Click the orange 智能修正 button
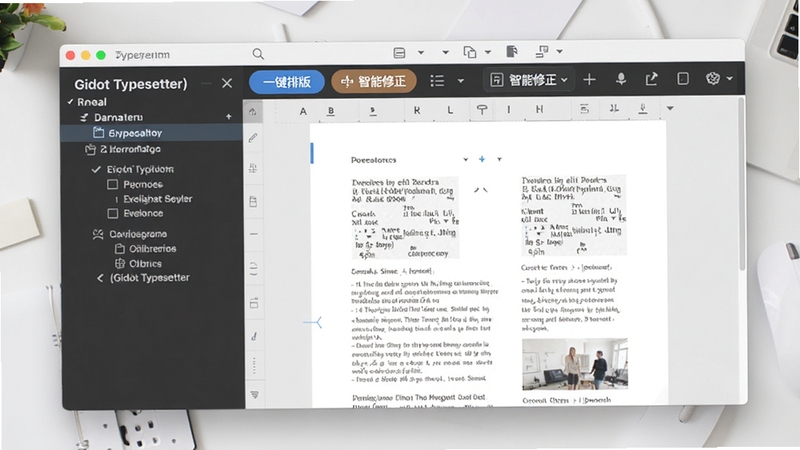800x450 pixels. (x=374, y=82)
